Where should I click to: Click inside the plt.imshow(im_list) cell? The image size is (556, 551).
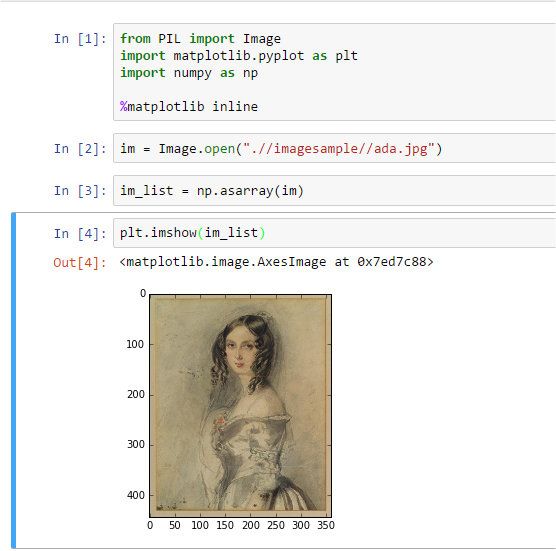(334, 233)
